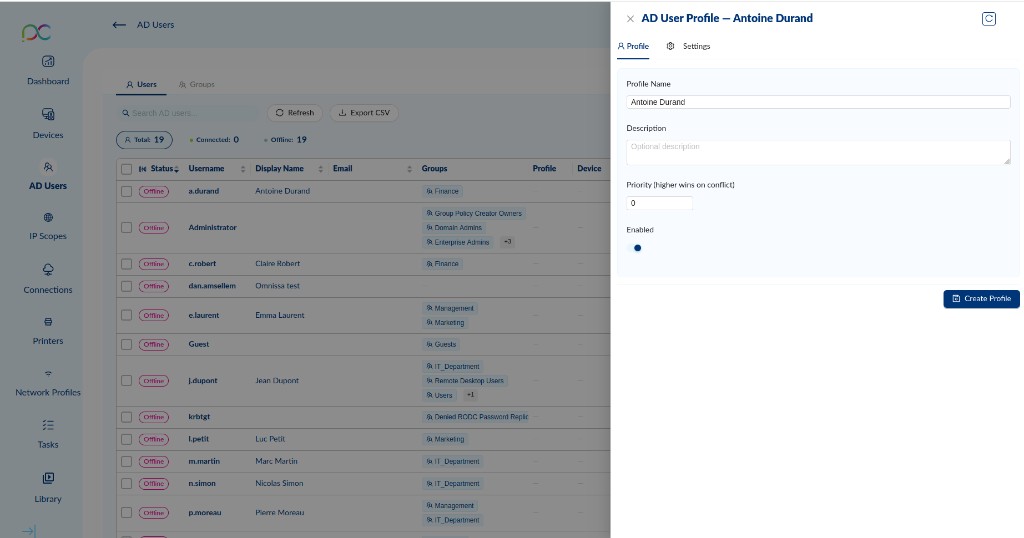Select the Users tab
The image size is (1024, 538).
tap(141, 84)
